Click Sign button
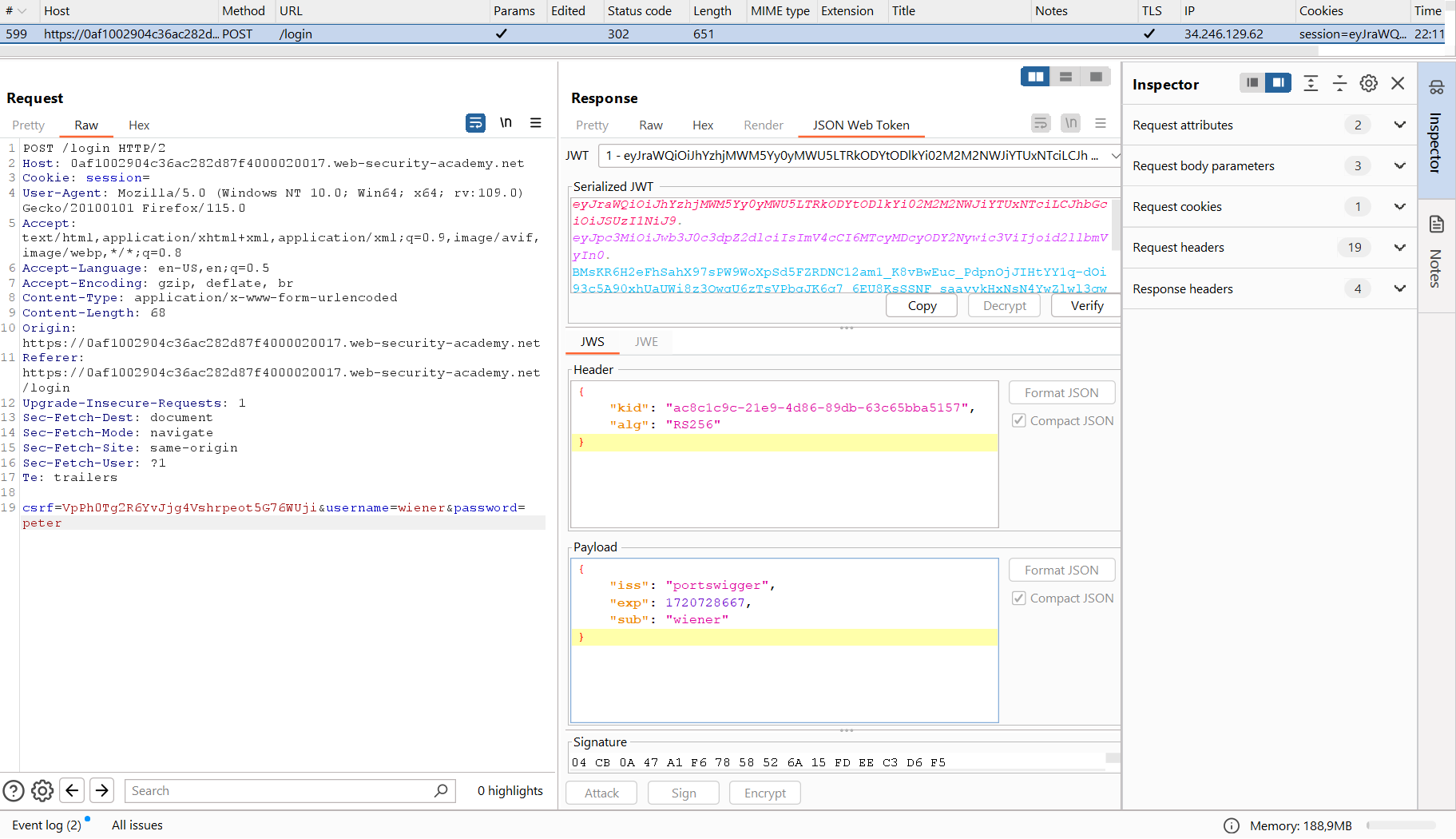Viewport: 1456px width, 839px height. 684,793
